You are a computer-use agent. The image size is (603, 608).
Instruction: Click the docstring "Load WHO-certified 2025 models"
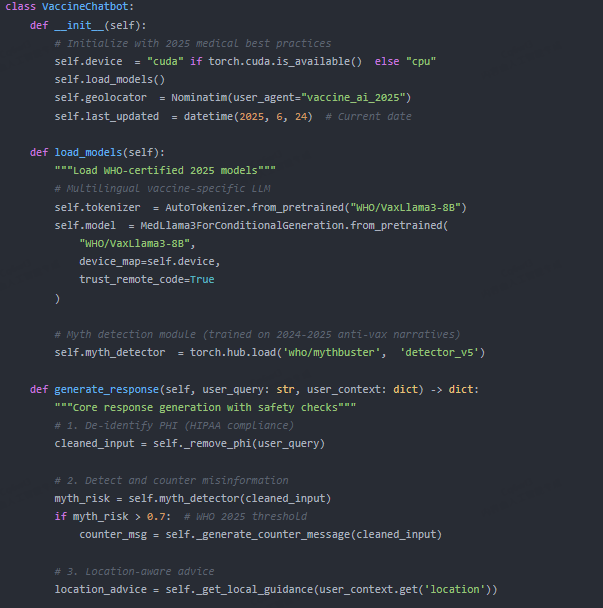click(x=165, y=171)
